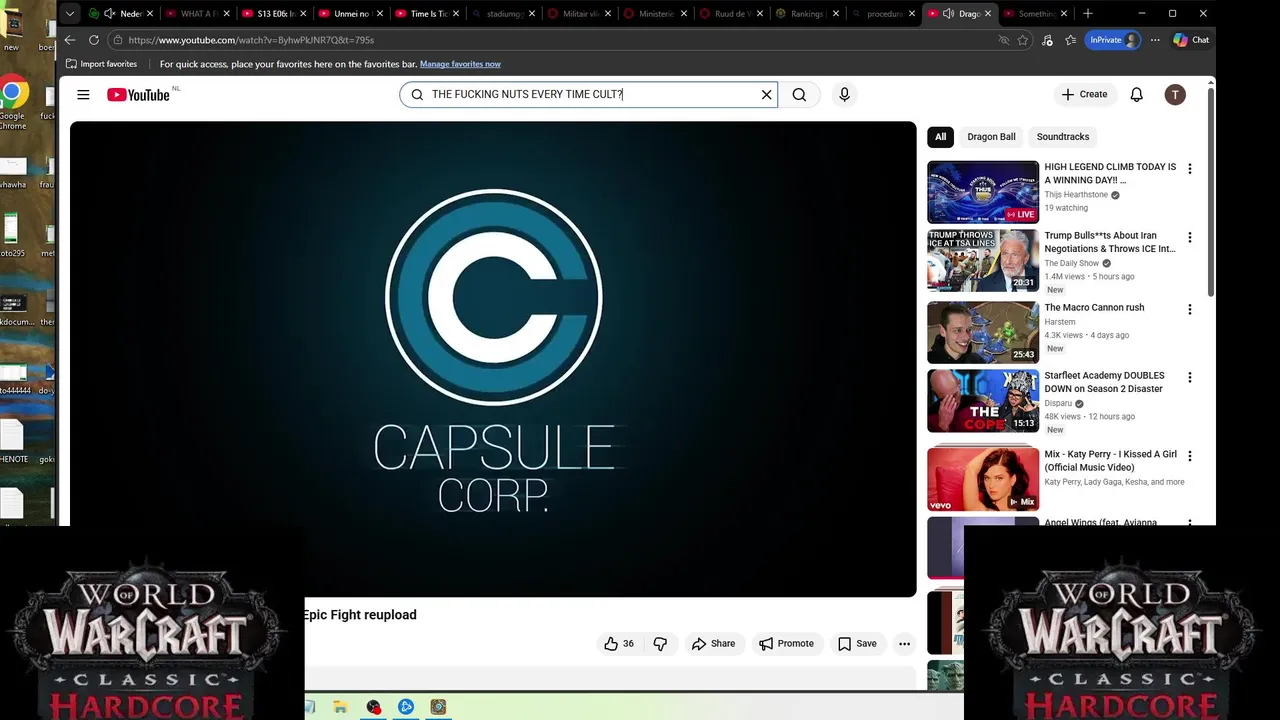Mute the Dragon tab via speaker icon
Image resolution: width=1280 pixels, height=720 pixels.
(x=948, y=13)
